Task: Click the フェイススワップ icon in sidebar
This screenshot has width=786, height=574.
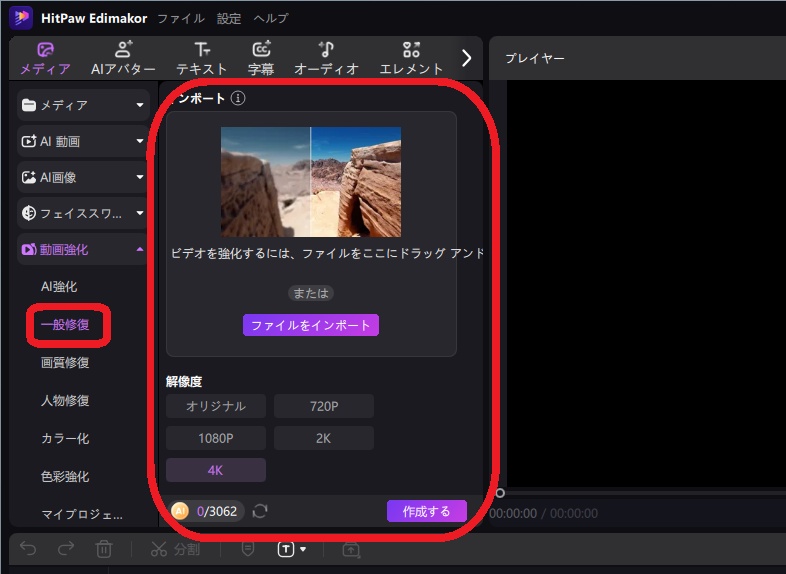Action: click(x=29, y=213)
